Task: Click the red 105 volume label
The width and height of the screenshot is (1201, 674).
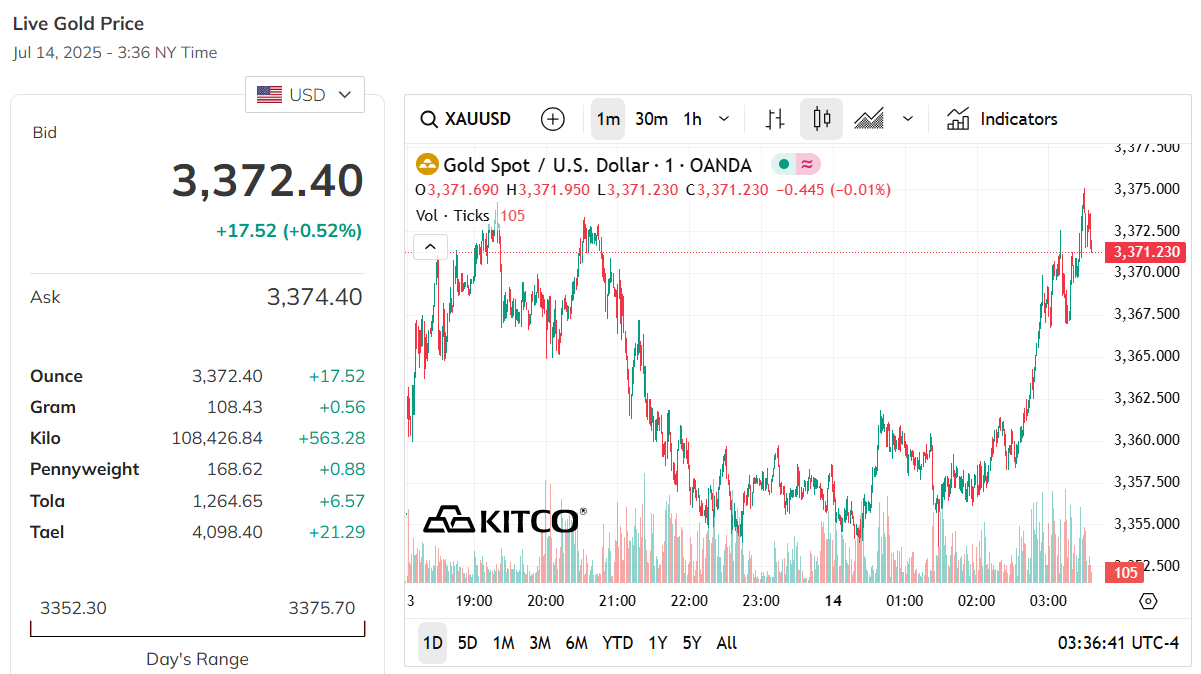Action: (x=1125, y=573)
